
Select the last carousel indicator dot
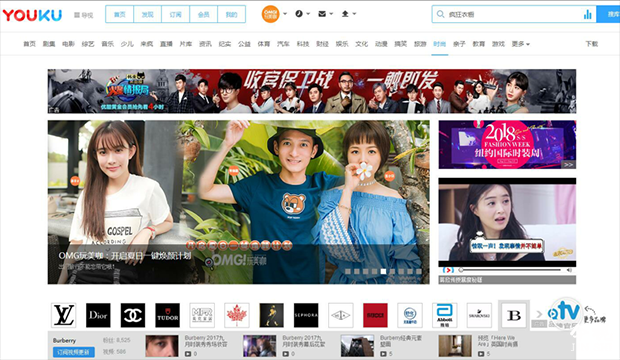(x=419, y=271)
